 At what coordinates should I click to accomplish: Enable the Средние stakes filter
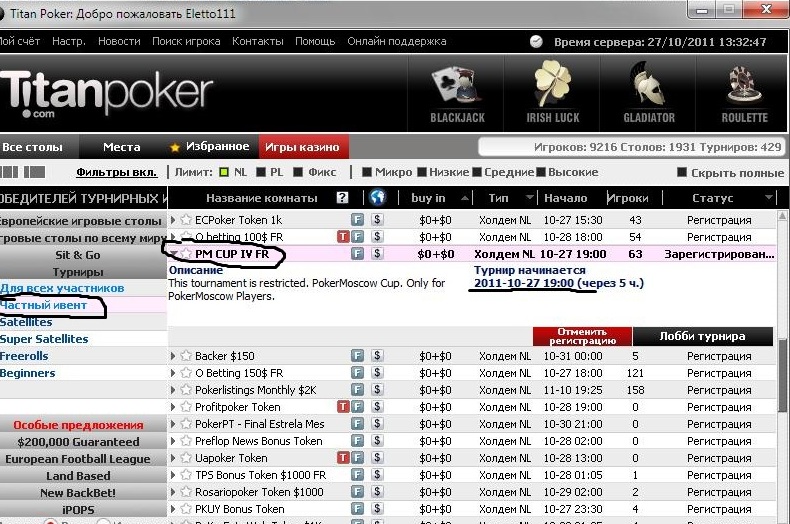tap(477, 172)
